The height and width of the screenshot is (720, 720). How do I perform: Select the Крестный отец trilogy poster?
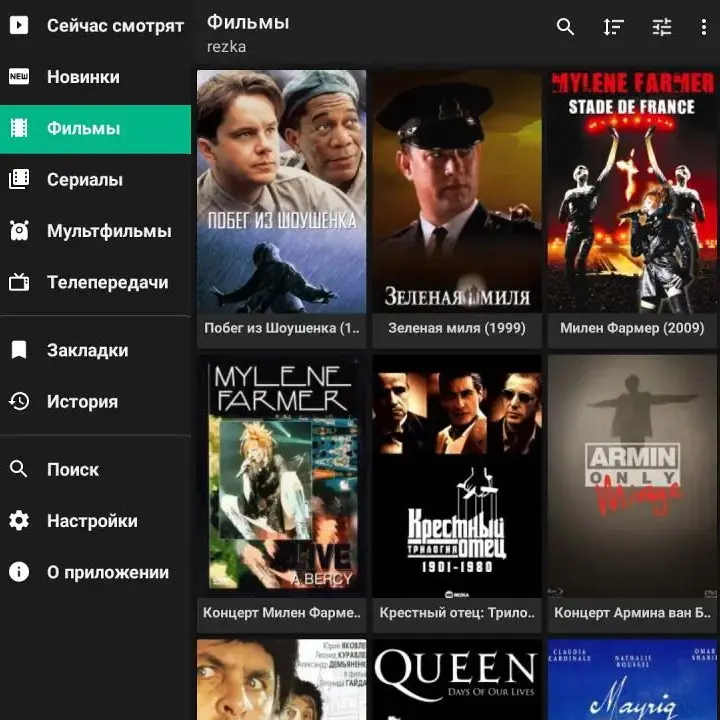click(x=457, y=476)
